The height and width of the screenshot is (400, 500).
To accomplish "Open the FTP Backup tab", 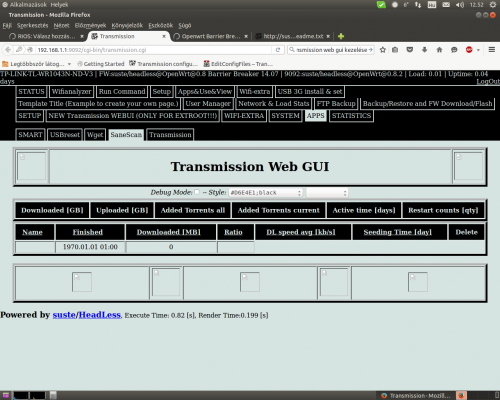I will coord(336,104).
